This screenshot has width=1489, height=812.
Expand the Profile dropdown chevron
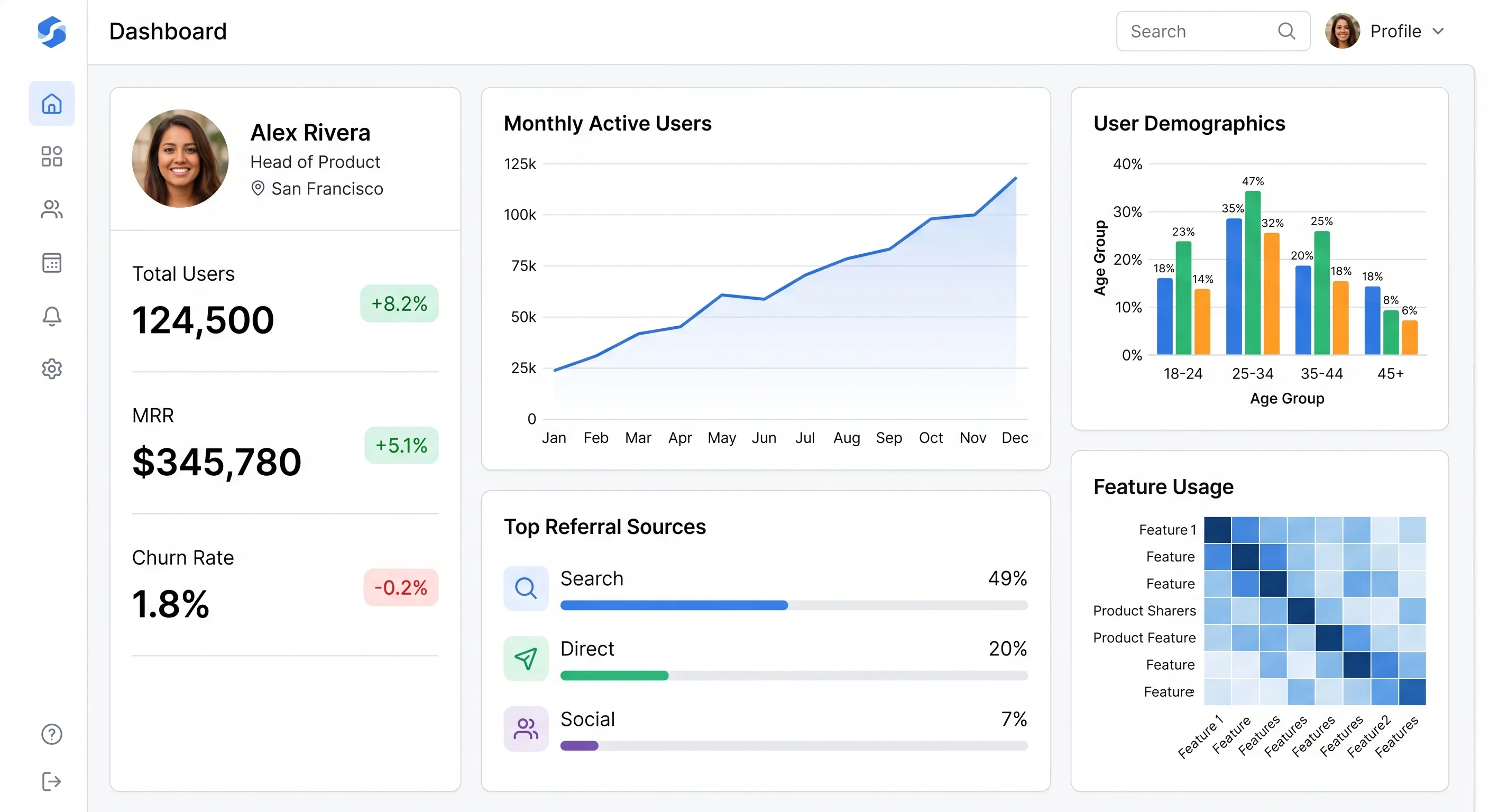[x=1438, y=31]
